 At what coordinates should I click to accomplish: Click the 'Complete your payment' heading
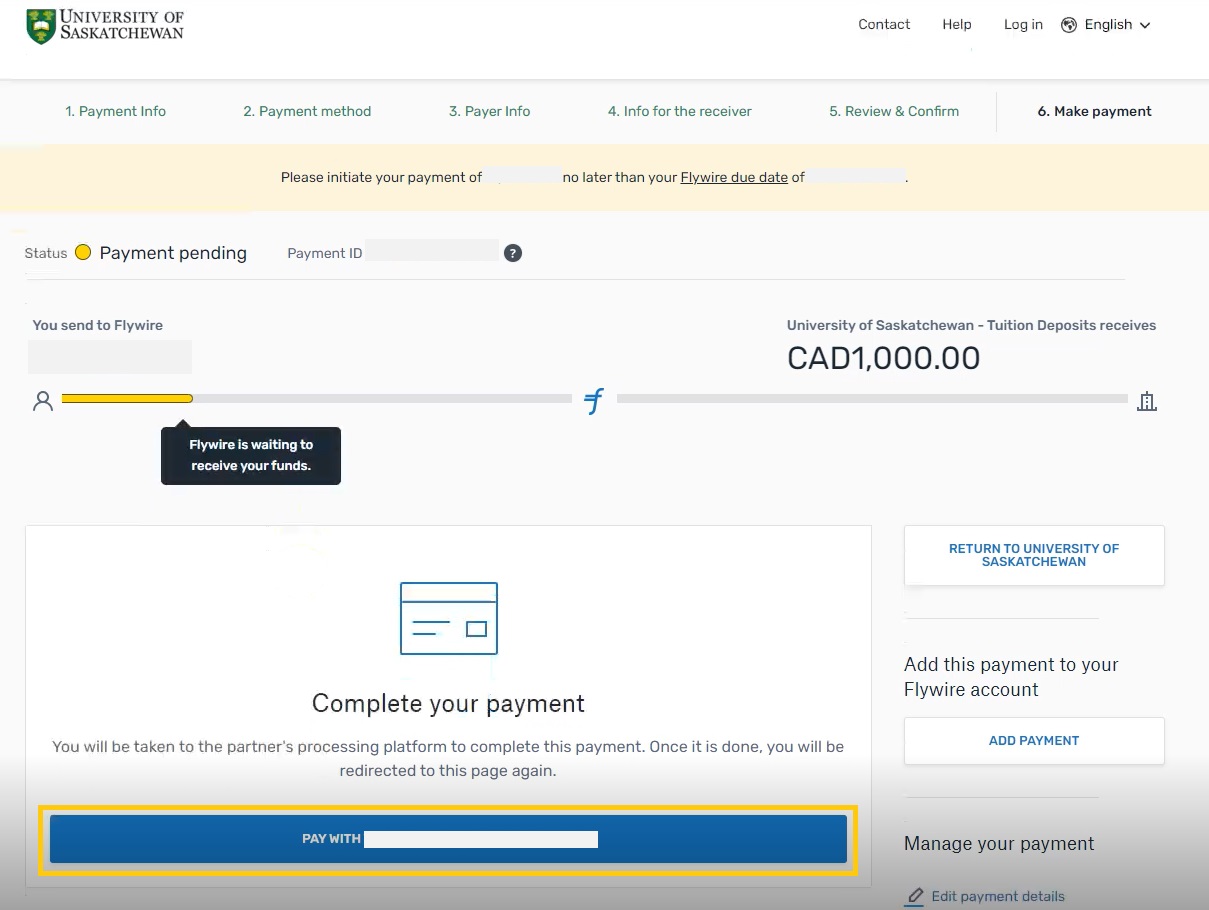coord(448,703)
